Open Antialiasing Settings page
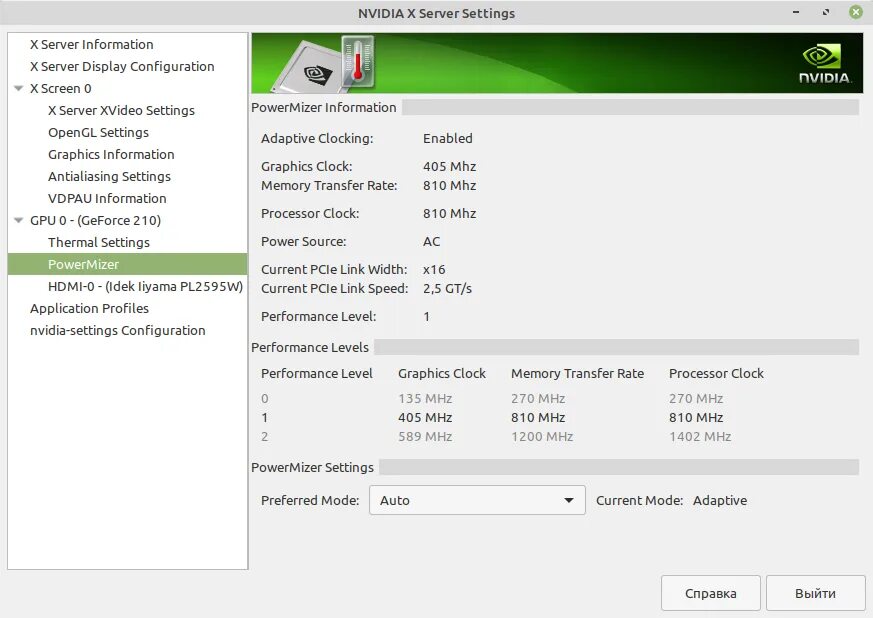This screenshot has height=618, width=873. [110, 176]
